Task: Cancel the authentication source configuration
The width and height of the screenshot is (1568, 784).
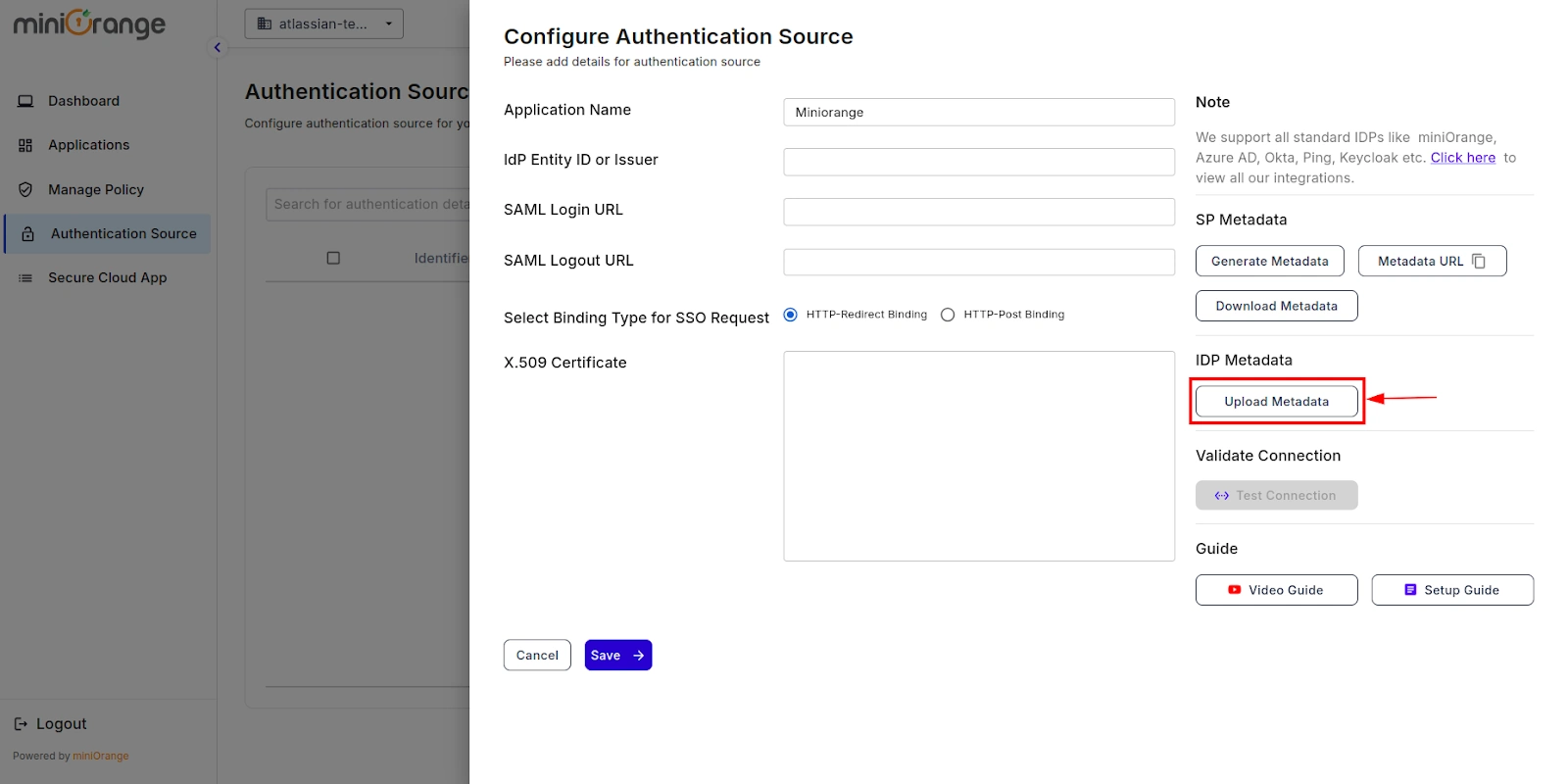Action: pyautogui.click(x=537, y=656)
